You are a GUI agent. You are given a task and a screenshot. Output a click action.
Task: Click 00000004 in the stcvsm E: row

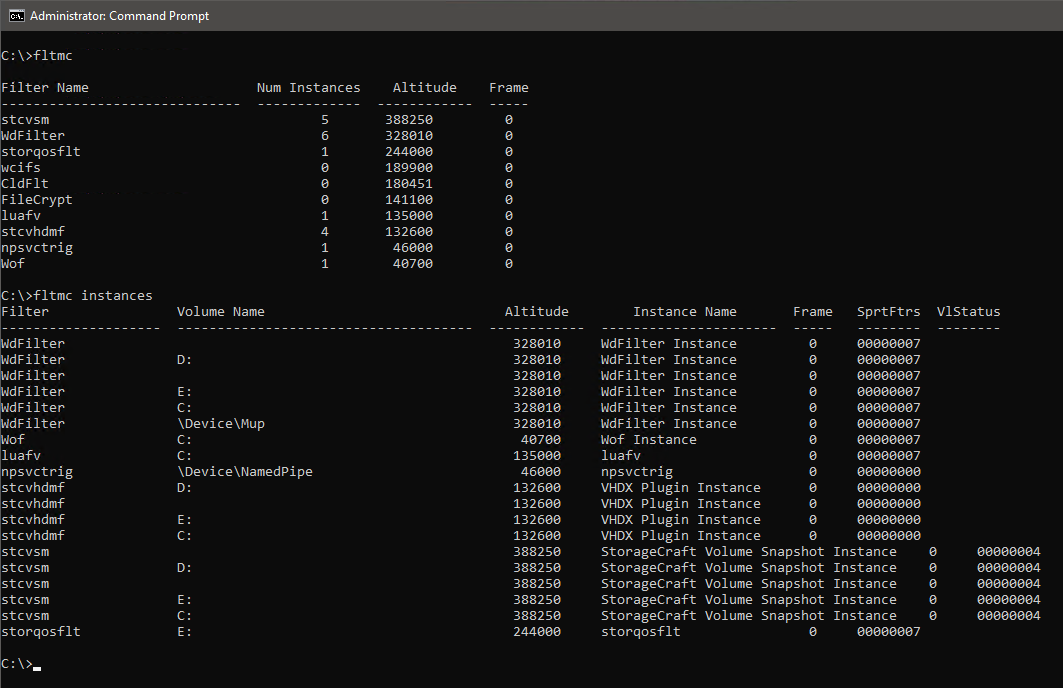tap(1008, 600)
